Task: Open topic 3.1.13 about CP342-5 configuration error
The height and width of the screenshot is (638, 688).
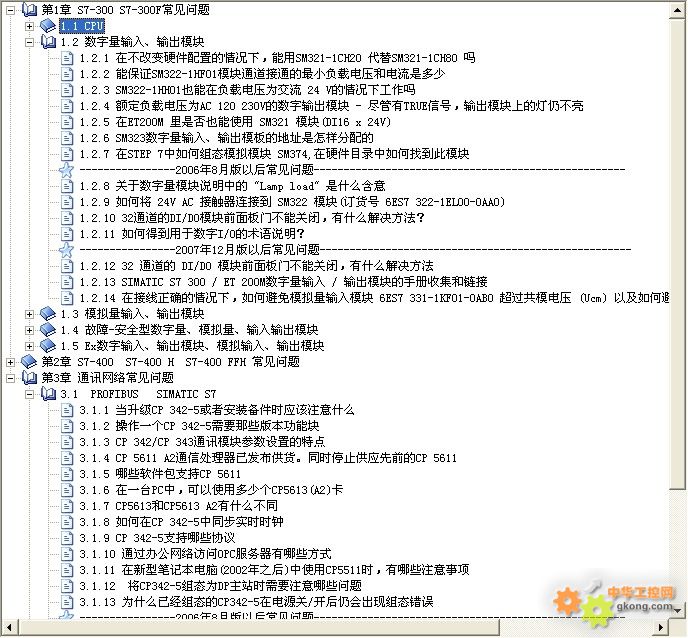Action: (256, 602)
